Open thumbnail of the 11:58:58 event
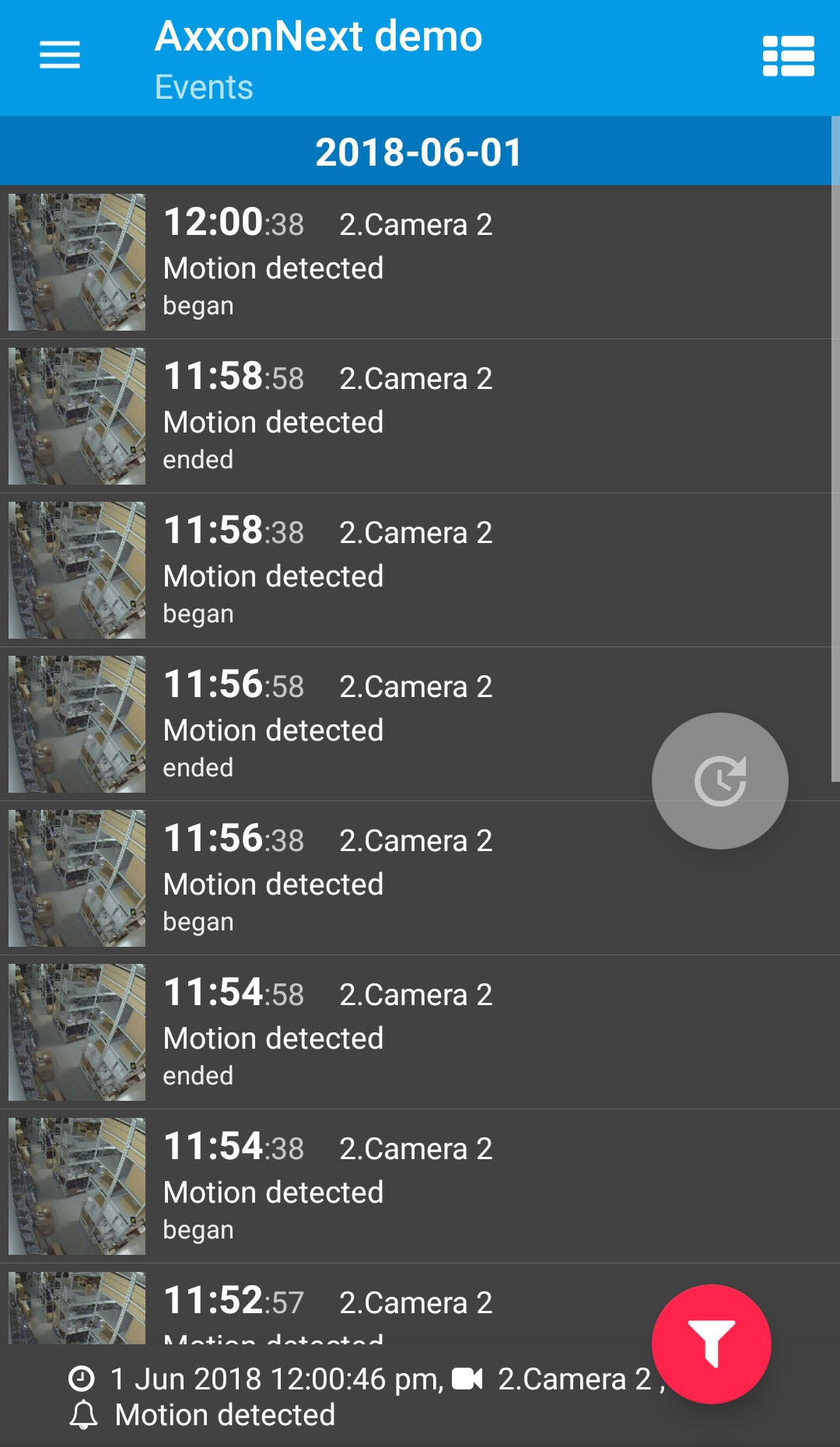 (x=77, y=416)
